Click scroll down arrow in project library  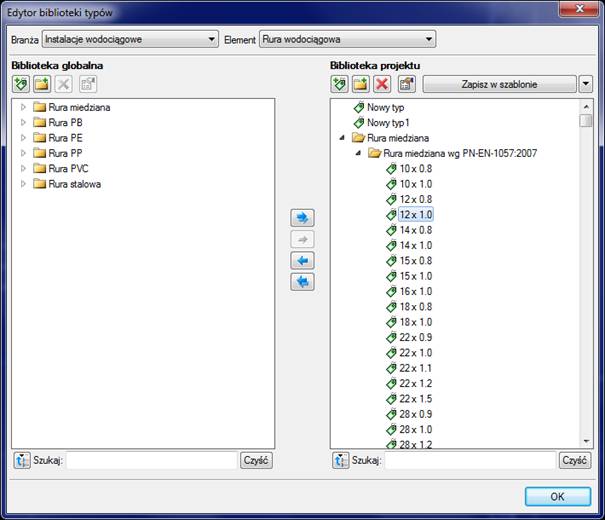tap(586, 442)
